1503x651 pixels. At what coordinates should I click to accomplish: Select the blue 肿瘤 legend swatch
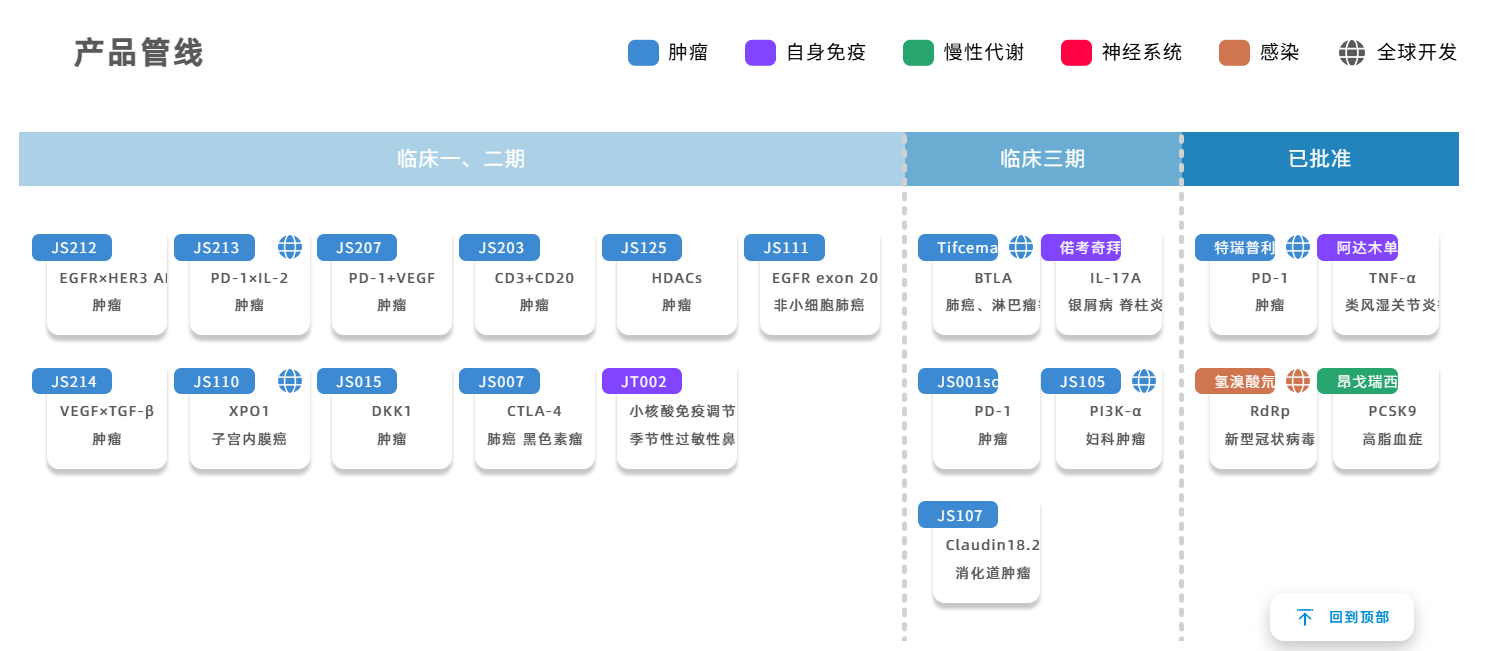(643, 53)
